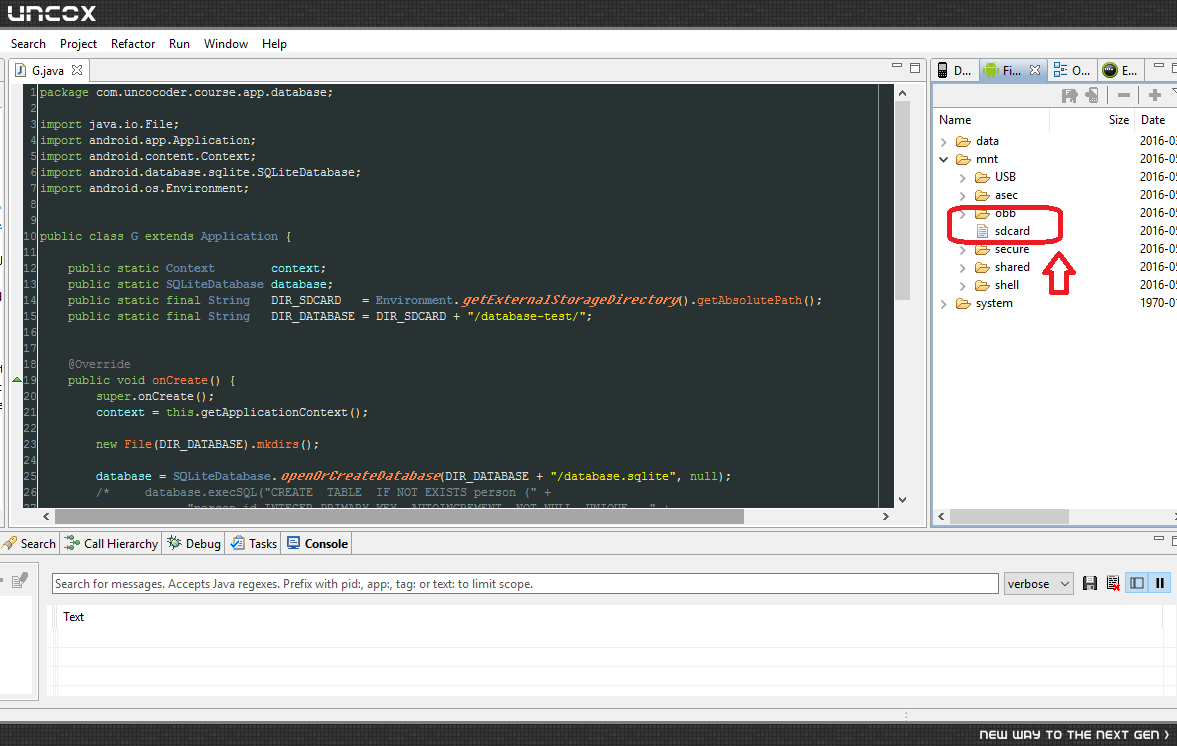Viewport: 1177px width, 746px height.
Task: Expand the shell folder node
Action: click(x=962, y=286)
